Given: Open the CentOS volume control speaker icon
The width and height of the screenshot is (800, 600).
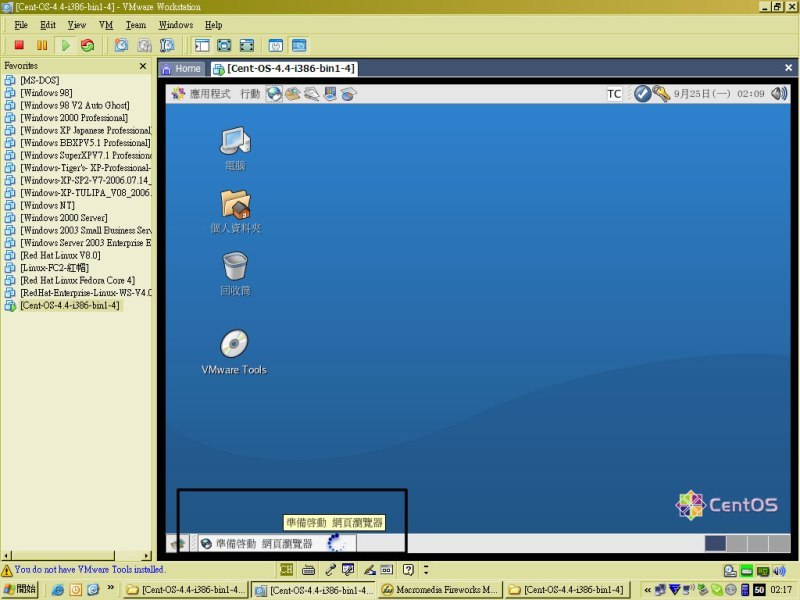Looking at the screenshot, I should point(779,94).
